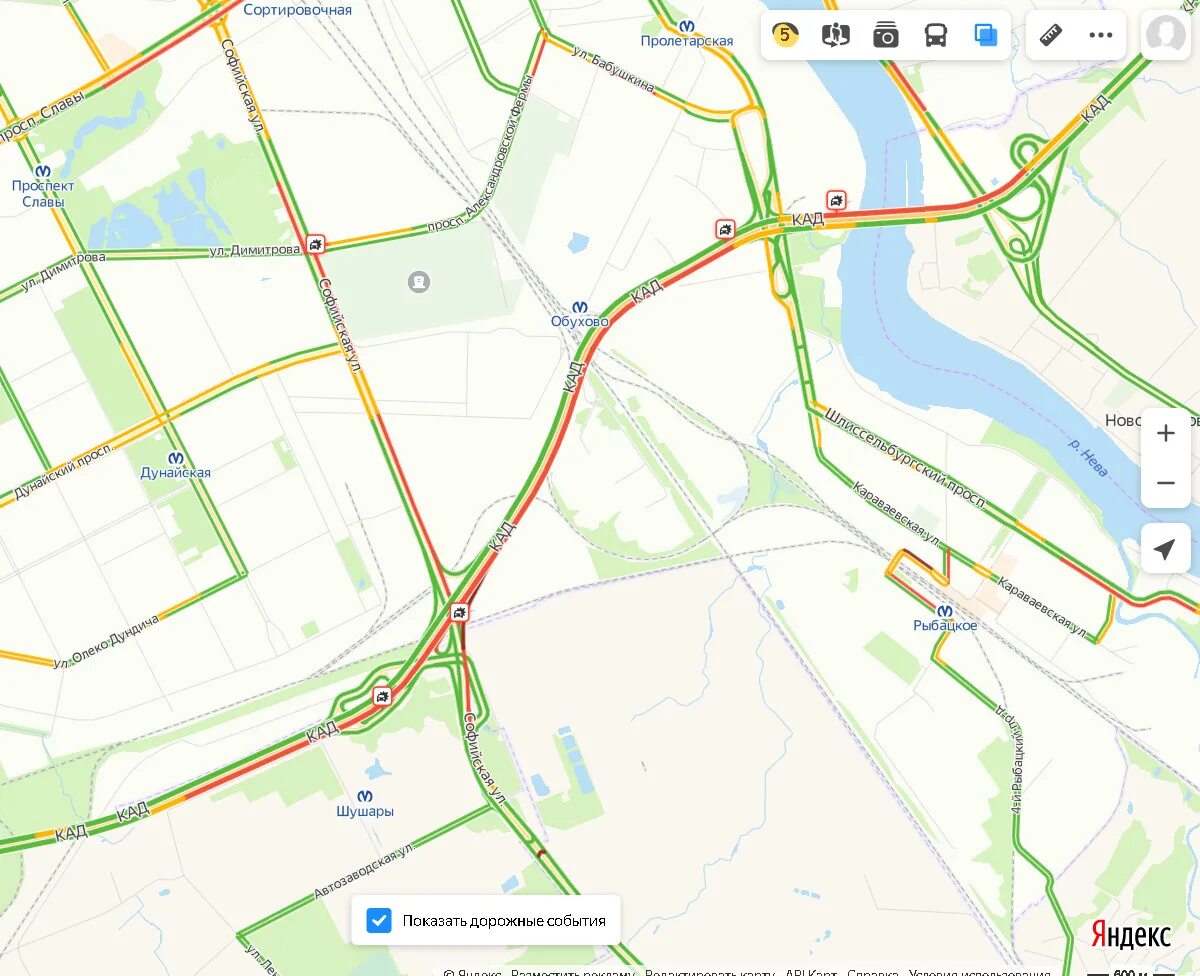Screen dimensions: 1200x976
Task: Click the Рыбацкое metro station marker
Action: coord(945,611)
